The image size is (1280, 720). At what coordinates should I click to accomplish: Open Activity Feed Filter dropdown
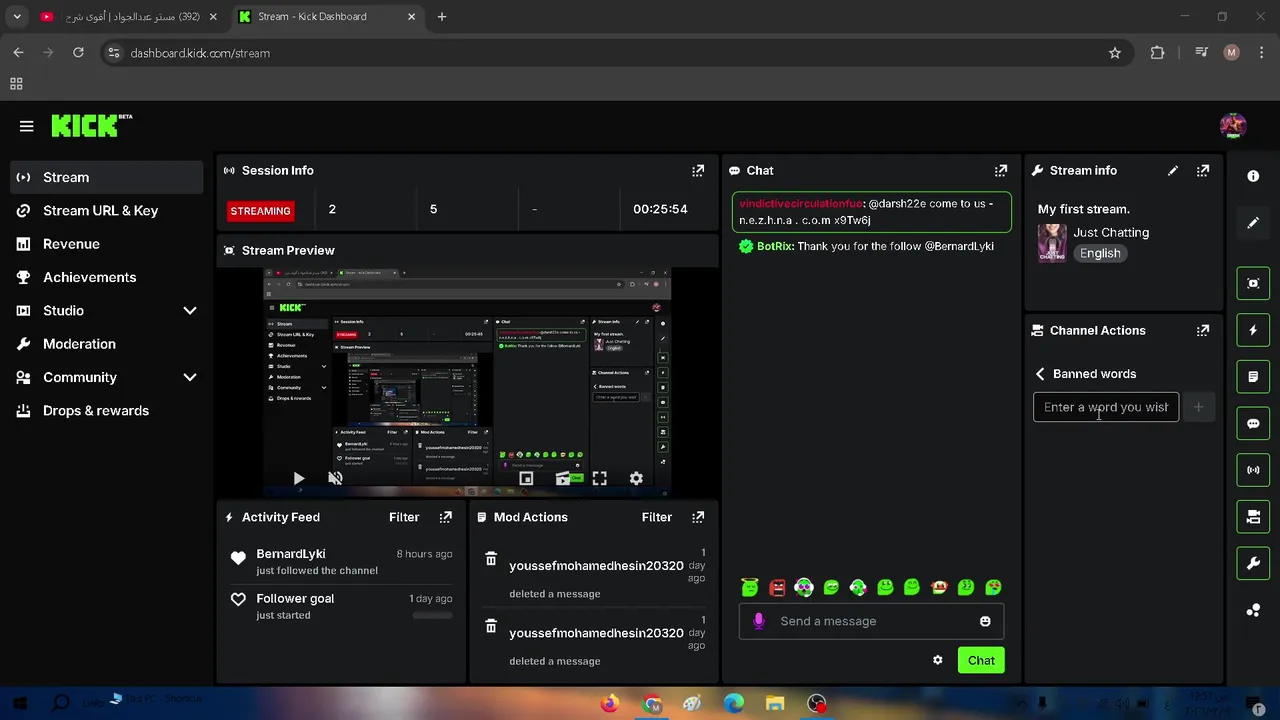pyautogui.click(x=404, y=517)
